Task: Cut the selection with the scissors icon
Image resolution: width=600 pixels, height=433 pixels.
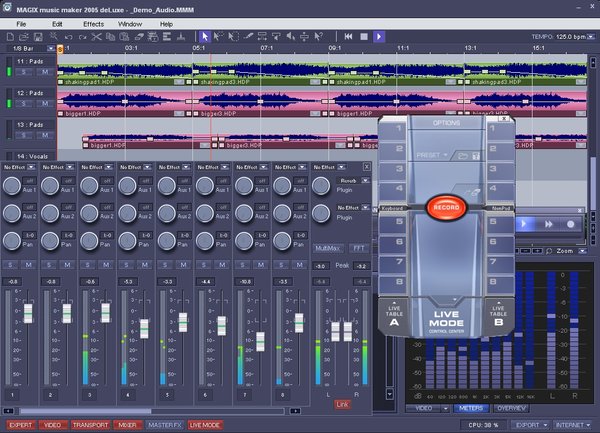Action: click(96, 37)
